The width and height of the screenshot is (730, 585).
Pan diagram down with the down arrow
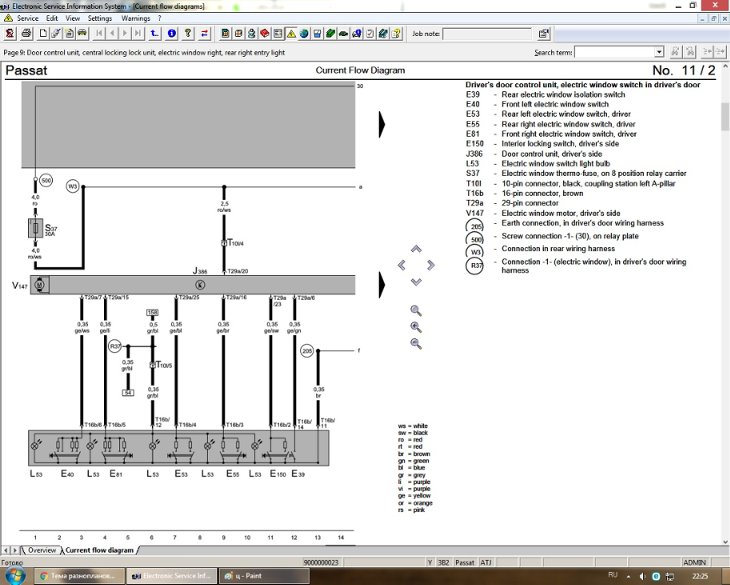[x=416, y=282]
